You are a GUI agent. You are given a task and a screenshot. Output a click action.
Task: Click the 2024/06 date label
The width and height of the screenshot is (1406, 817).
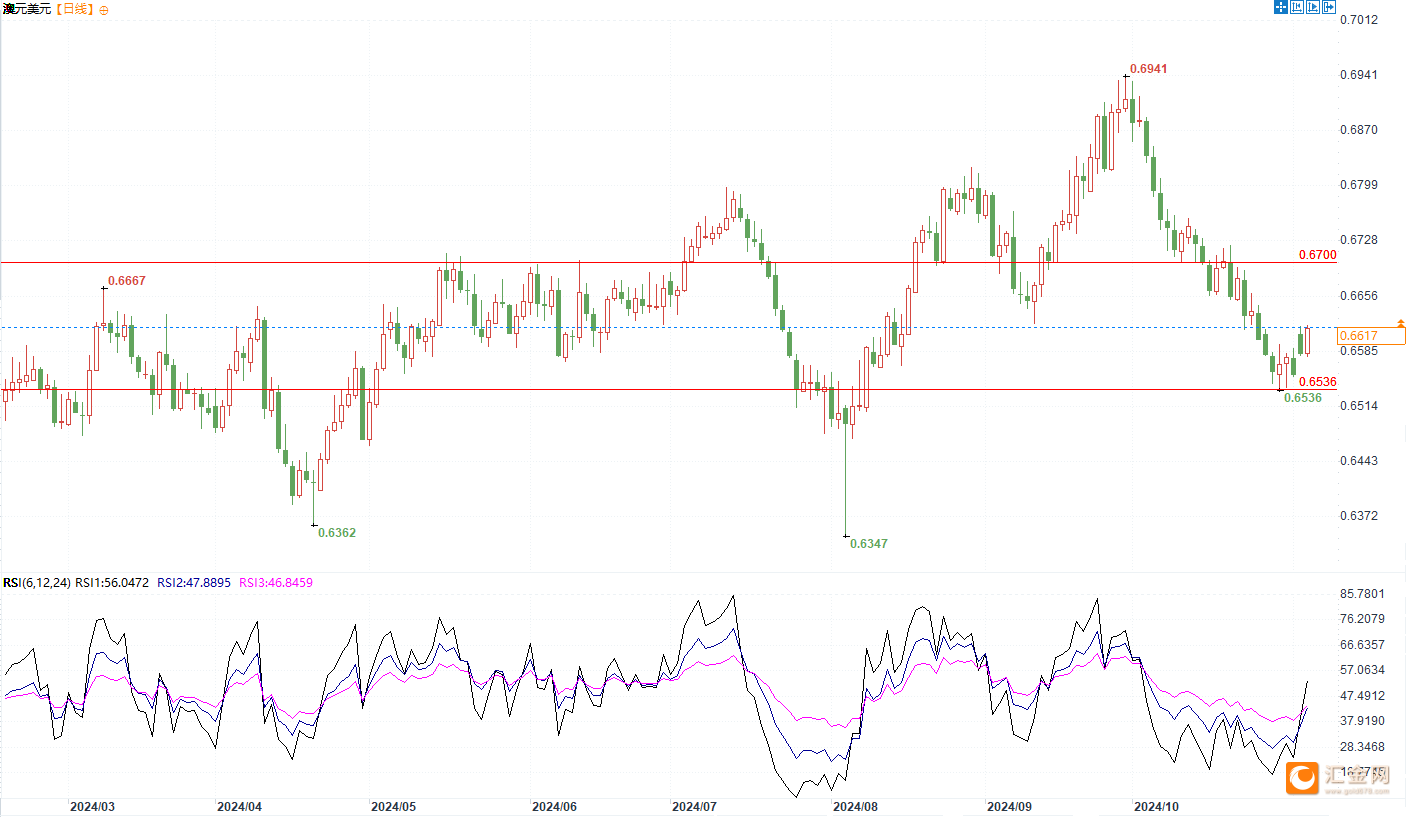pos(554,806)
